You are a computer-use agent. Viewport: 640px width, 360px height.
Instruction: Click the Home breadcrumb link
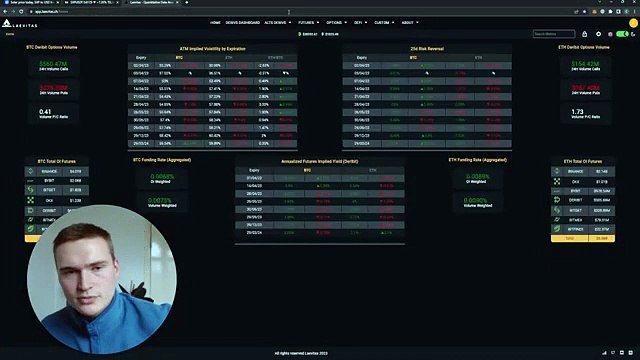[10, 34]
